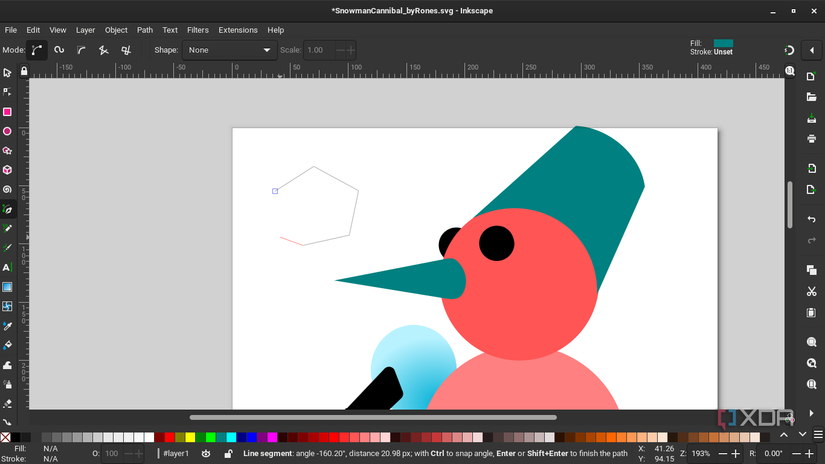This screenshot has width=825, height=464.
Task: Select the Node editing tool
Action: pyautogui.click(x=7, y=92)
